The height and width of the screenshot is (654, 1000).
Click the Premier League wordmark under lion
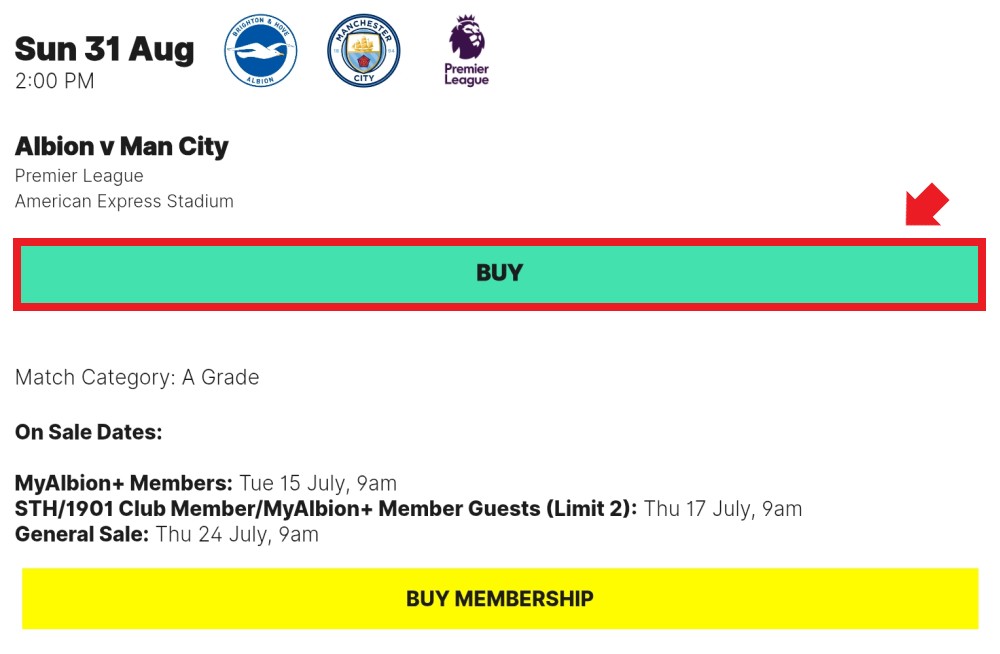click(x=467, y=74)
